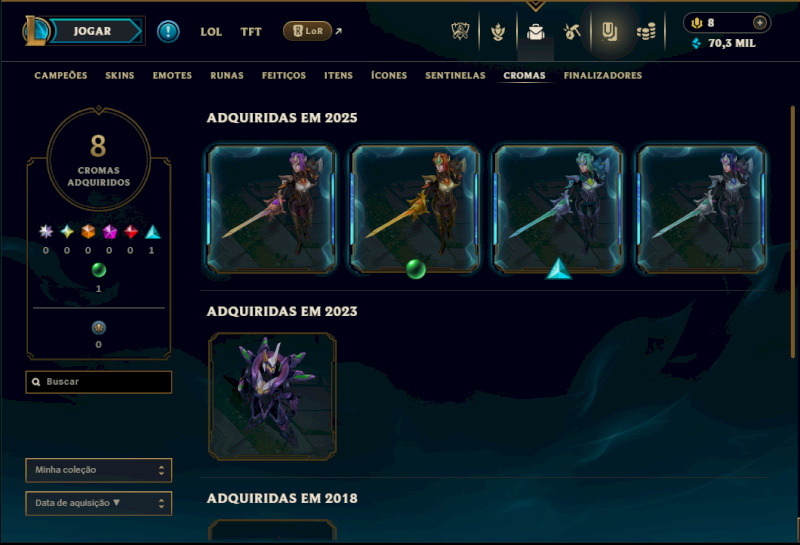Add Riot Points with the plus icon
This screenshot has width=800, height=545.
point(760,22)
